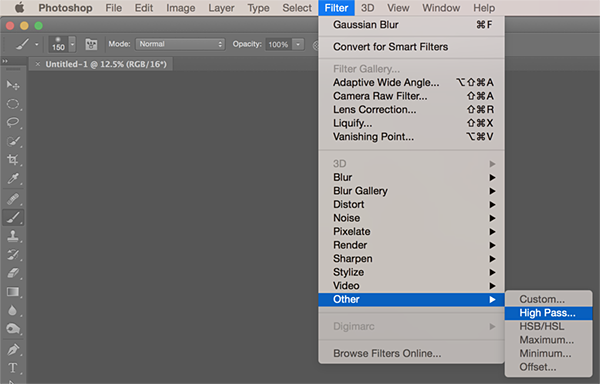Open Adaptive Wide Angle filter
The width and height of the screenshot is (600, 384).
(411, 83)
